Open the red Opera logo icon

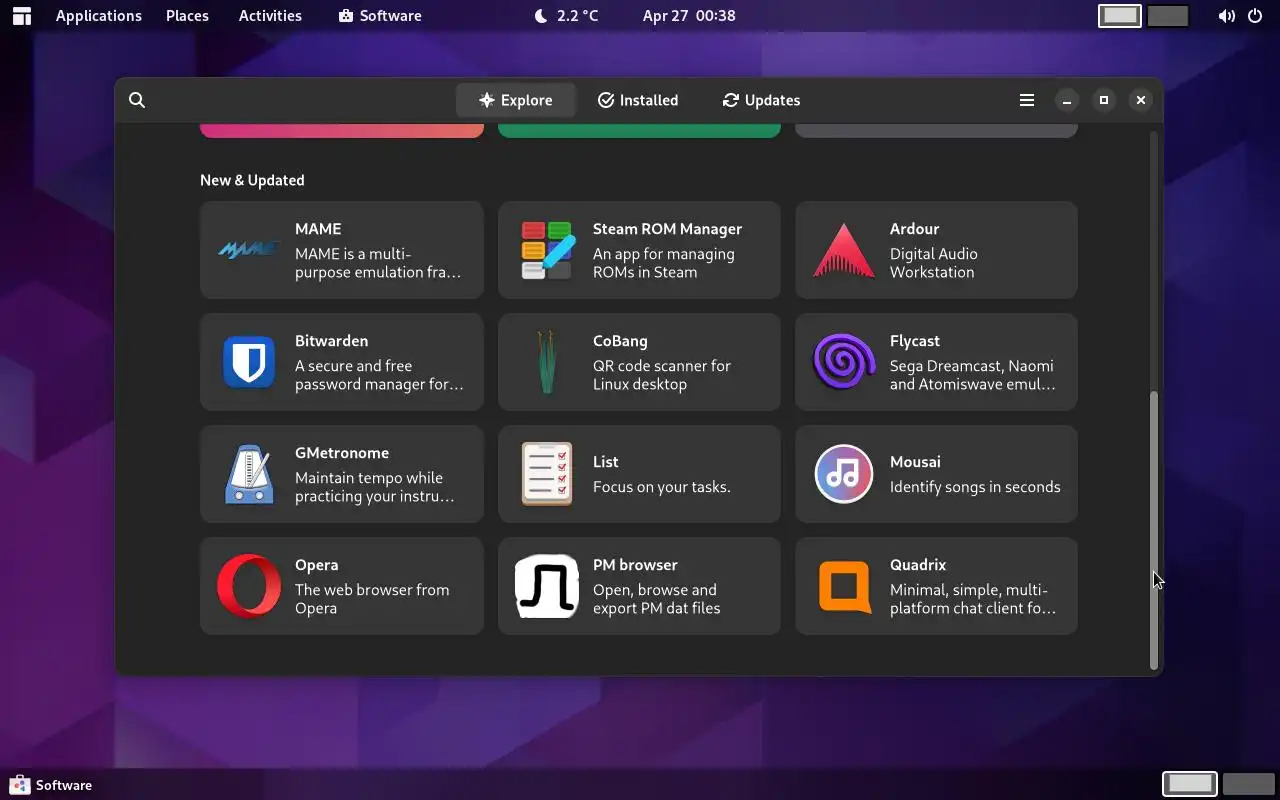(249, 586)
